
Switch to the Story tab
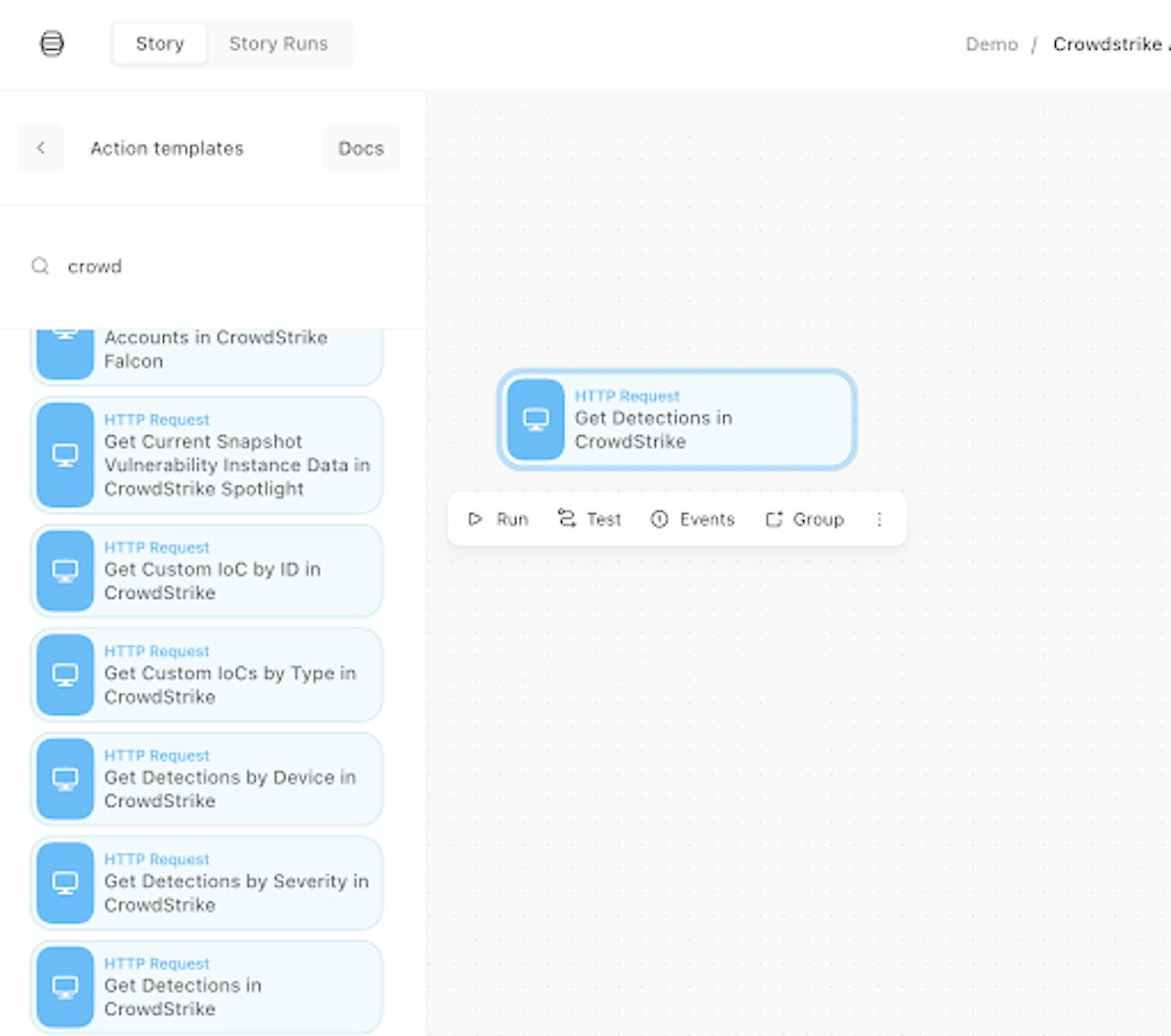(x=159, y=44)
